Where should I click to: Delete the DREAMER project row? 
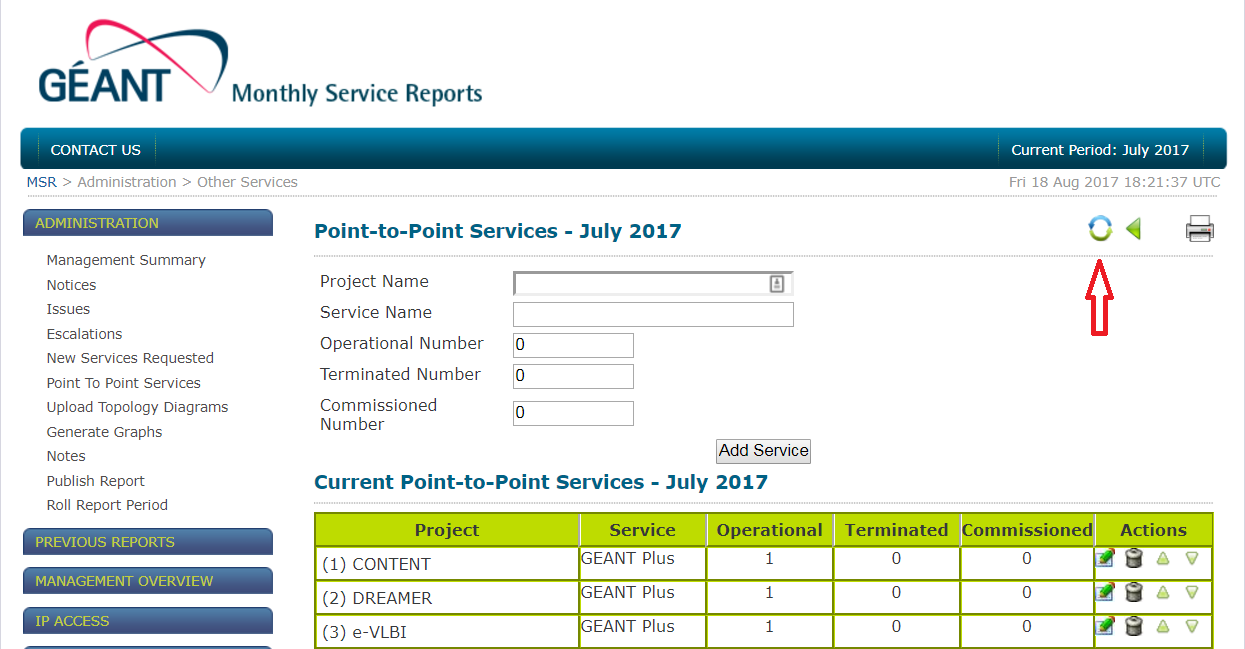(1134, 592)
